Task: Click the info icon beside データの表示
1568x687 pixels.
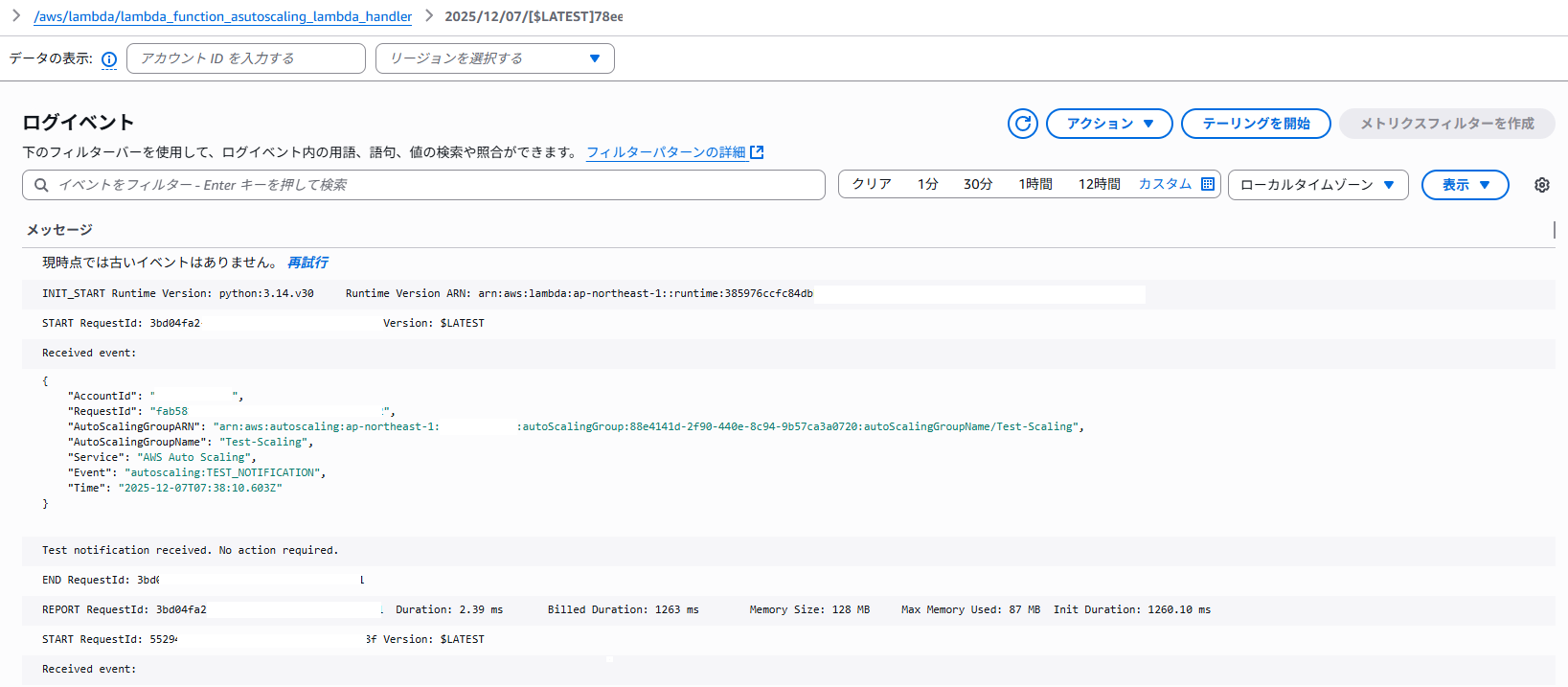Action: point(109,59)
